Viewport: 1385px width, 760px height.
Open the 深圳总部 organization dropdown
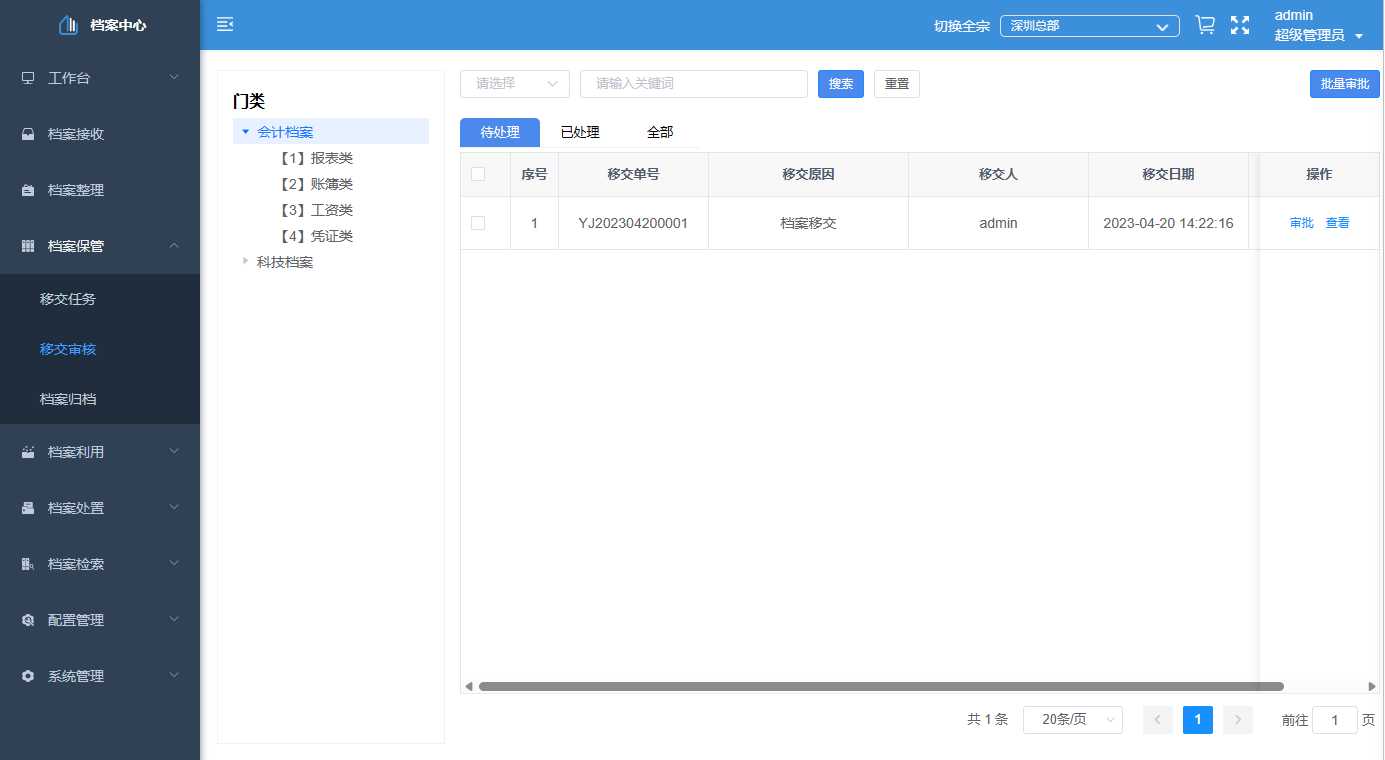(1088, 26)
